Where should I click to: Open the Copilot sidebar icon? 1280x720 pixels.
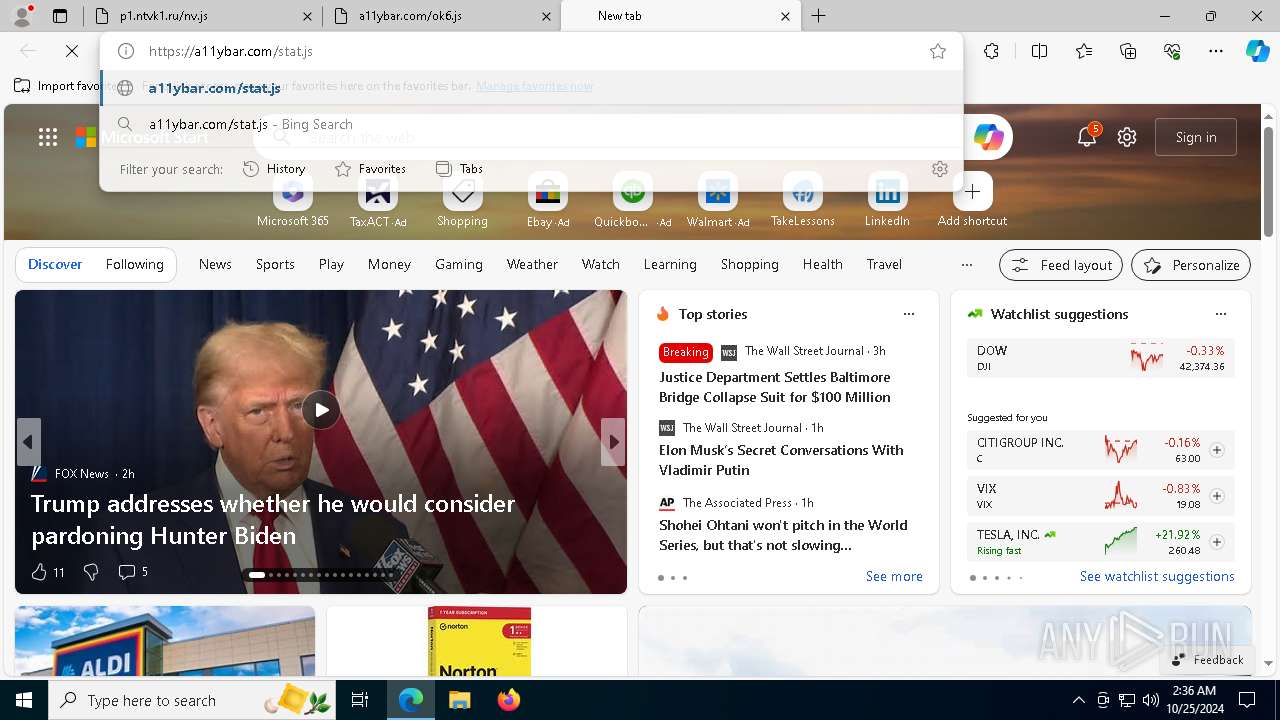click(x=1257, y=51)
